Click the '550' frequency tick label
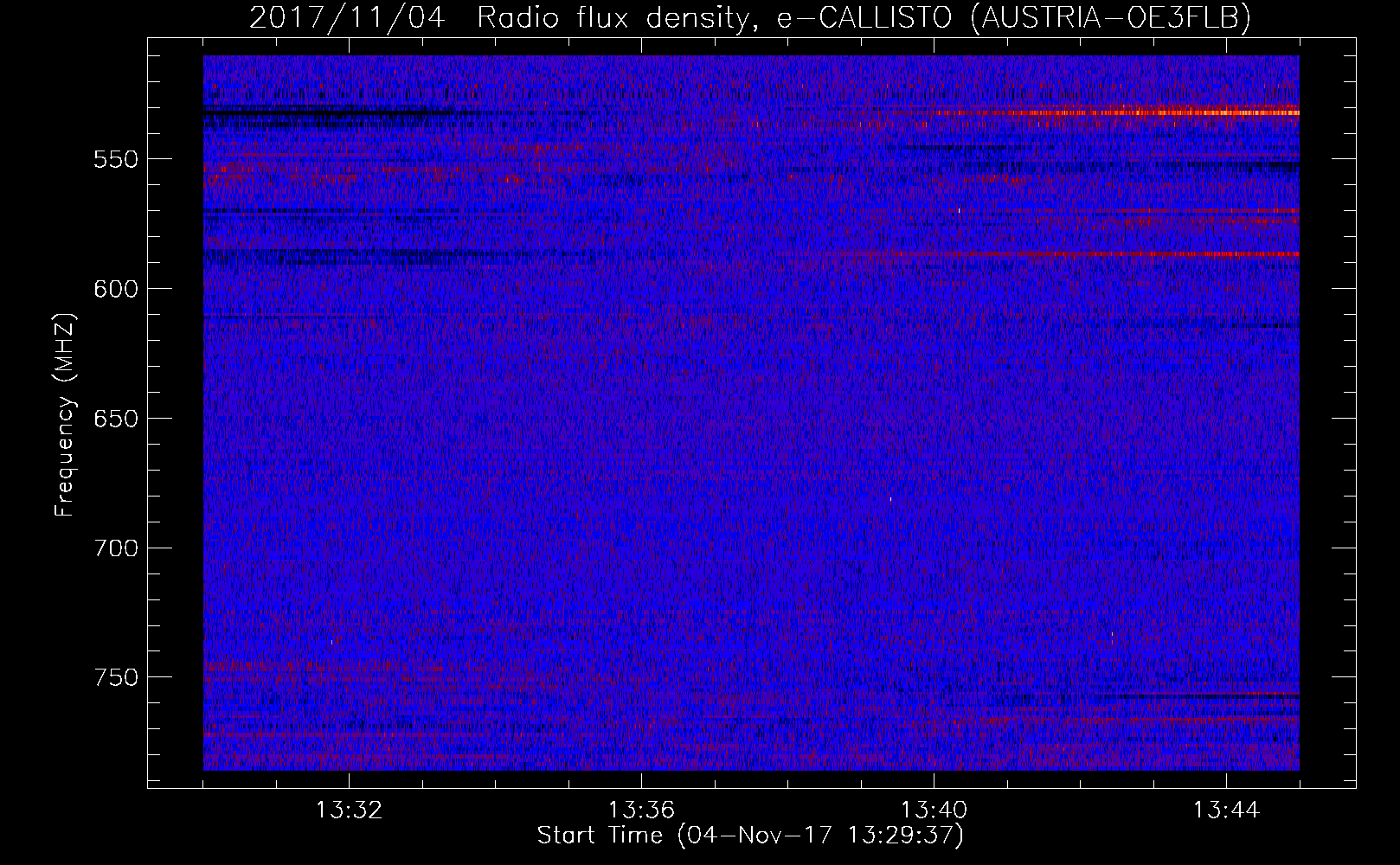Image resolution: width=1400 pixels, height=865 pixels. 116,159
